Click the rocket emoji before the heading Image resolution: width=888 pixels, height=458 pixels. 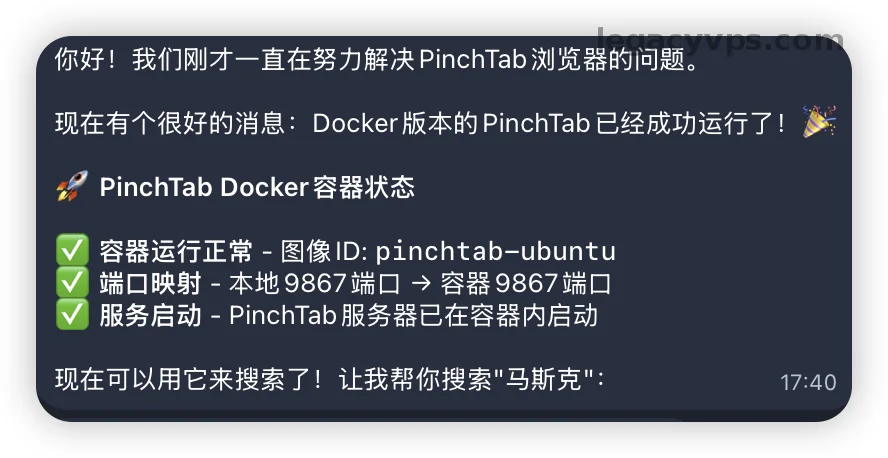(72, 187)
